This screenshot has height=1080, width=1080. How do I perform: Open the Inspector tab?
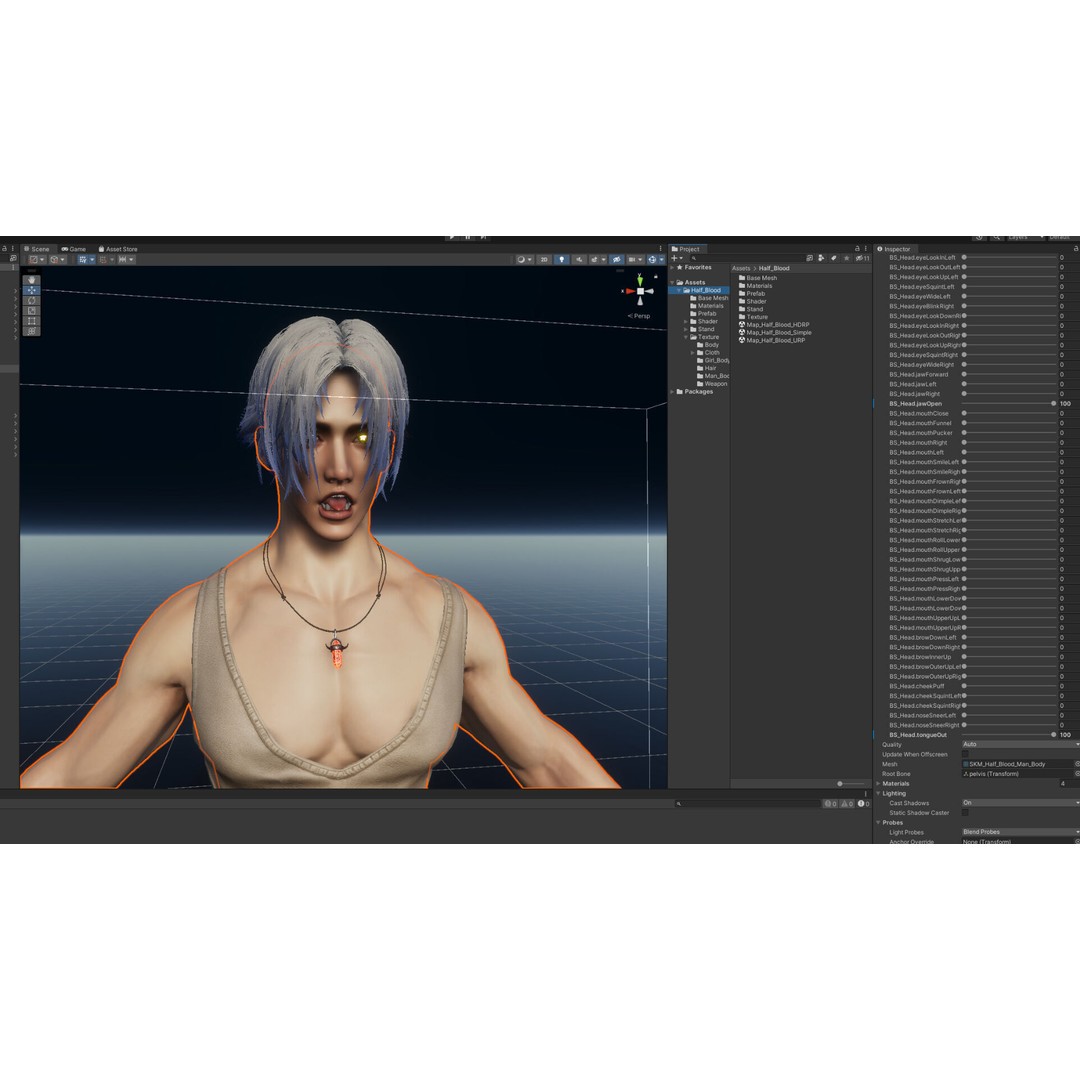[x=893, y=249]
